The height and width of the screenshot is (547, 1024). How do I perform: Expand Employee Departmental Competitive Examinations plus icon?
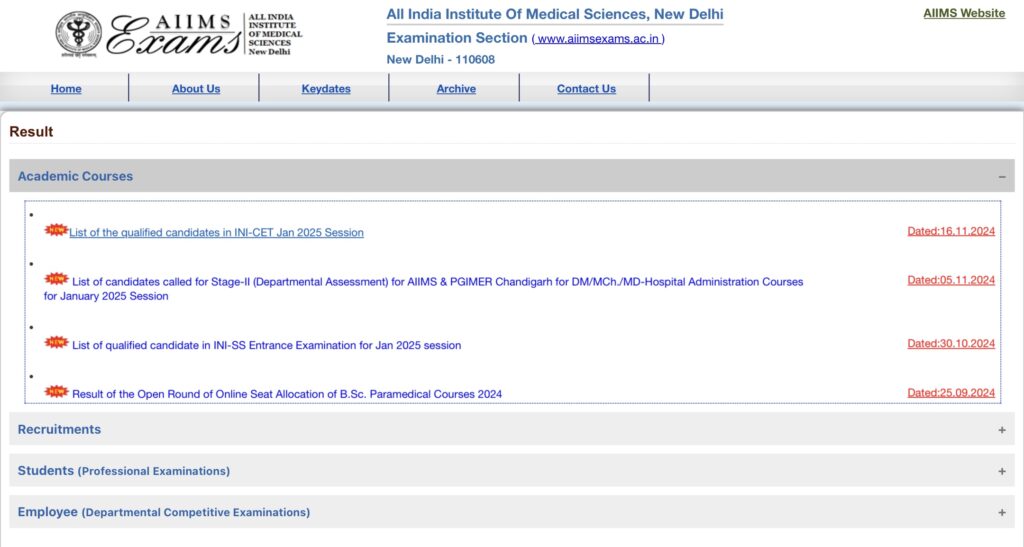click(x=1002, y=513)
